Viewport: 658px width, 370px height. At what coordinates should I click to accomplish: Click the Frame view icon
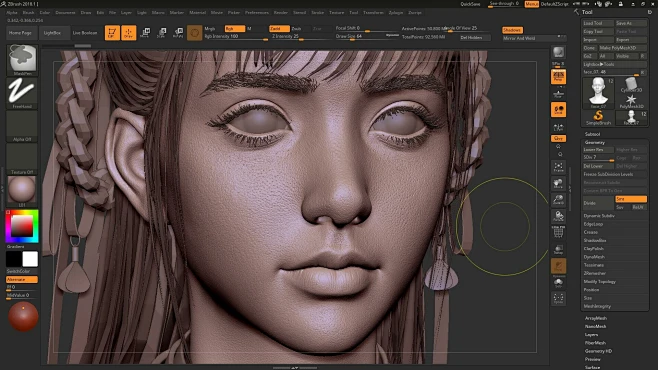(x=559, y=167)
